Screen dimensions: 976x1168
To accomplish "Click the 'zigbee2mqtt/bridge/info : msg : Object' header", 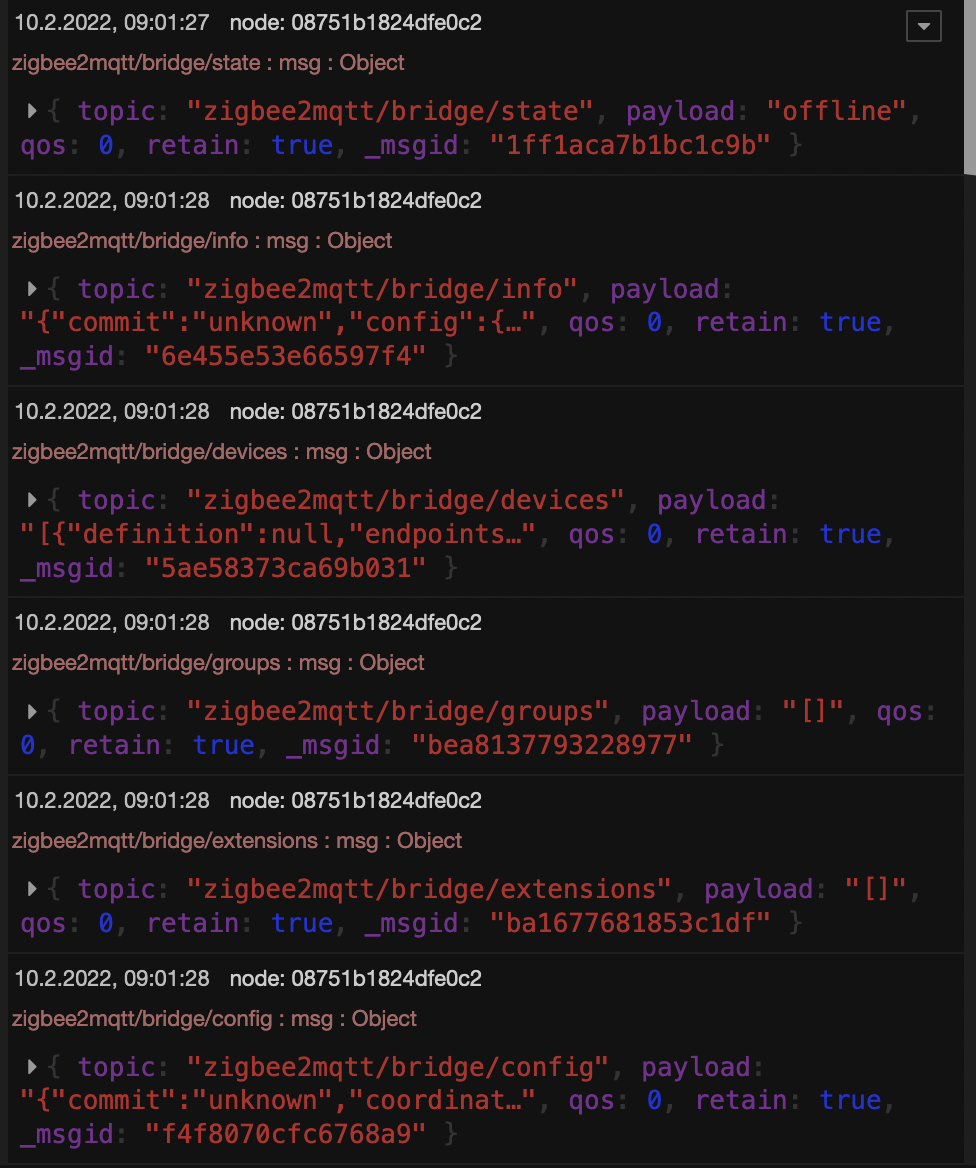I will point(202,241).
